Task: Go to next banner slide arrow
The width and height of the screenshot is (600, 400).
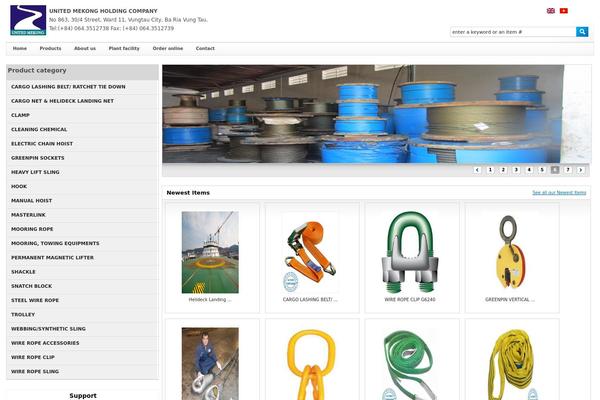Action: (581, 170)
